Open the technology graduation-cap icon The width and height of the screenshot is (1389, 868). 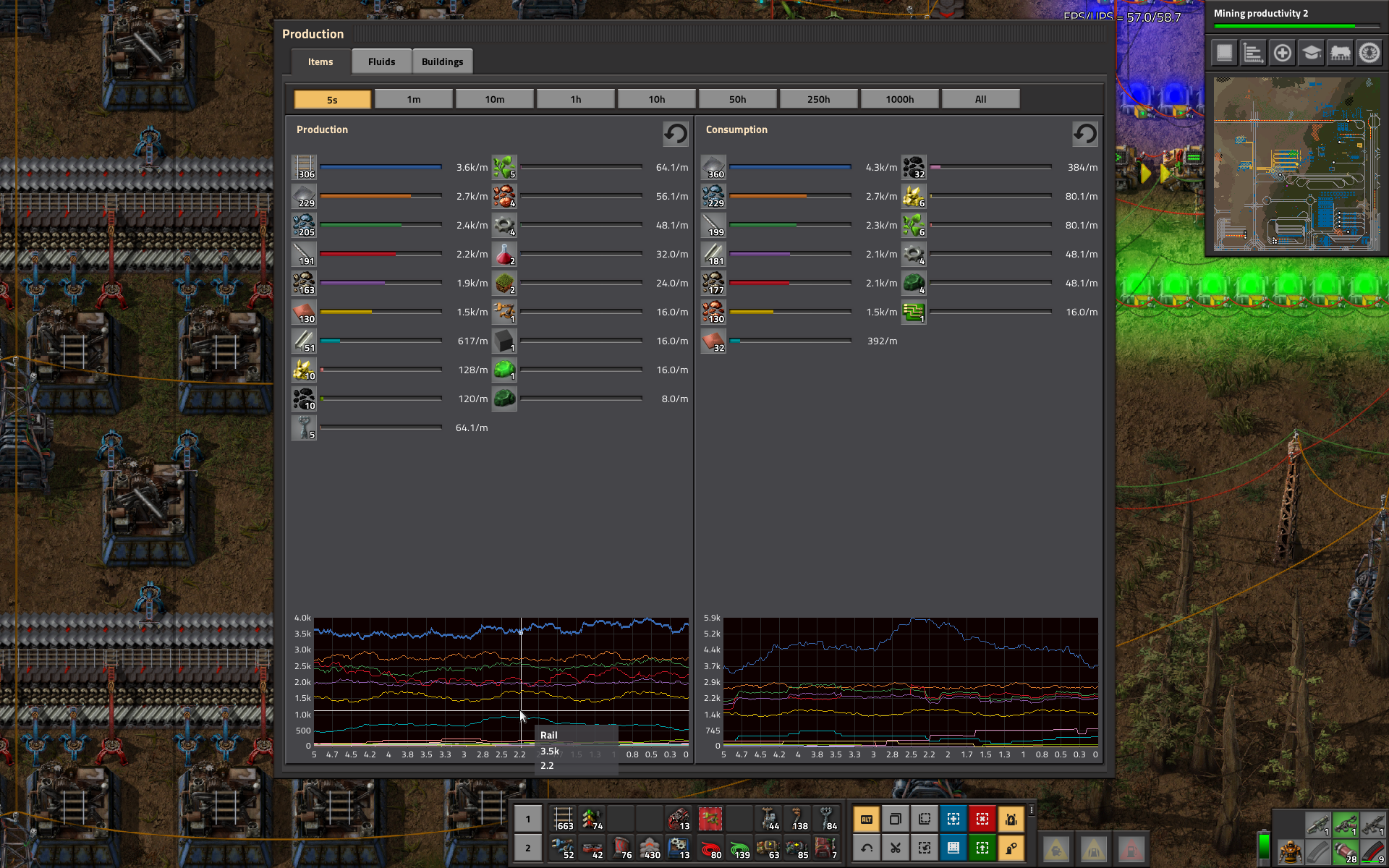coord(1311,53)
